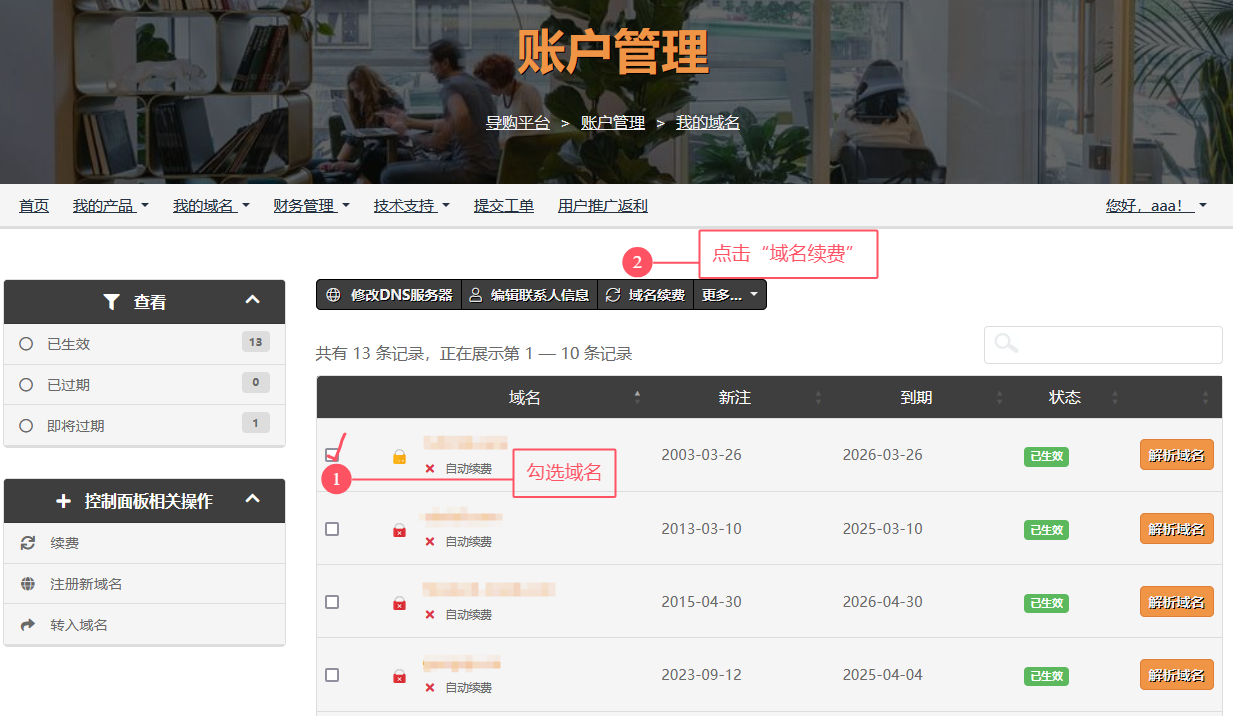
Task: Open the 更多... dropdown button
Action: click(x=730, y=295)
